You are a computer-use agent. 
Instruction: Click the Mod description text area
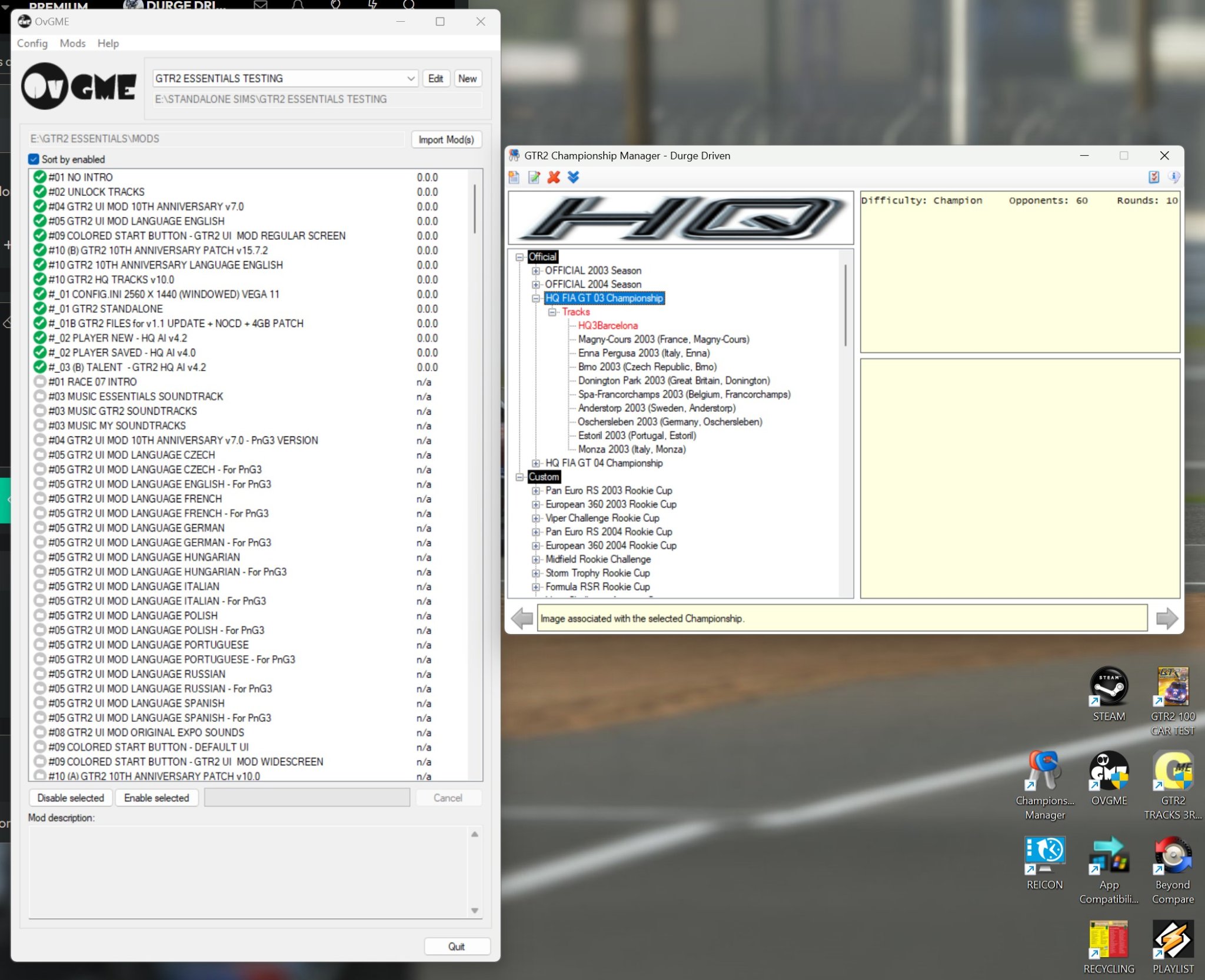248,872
